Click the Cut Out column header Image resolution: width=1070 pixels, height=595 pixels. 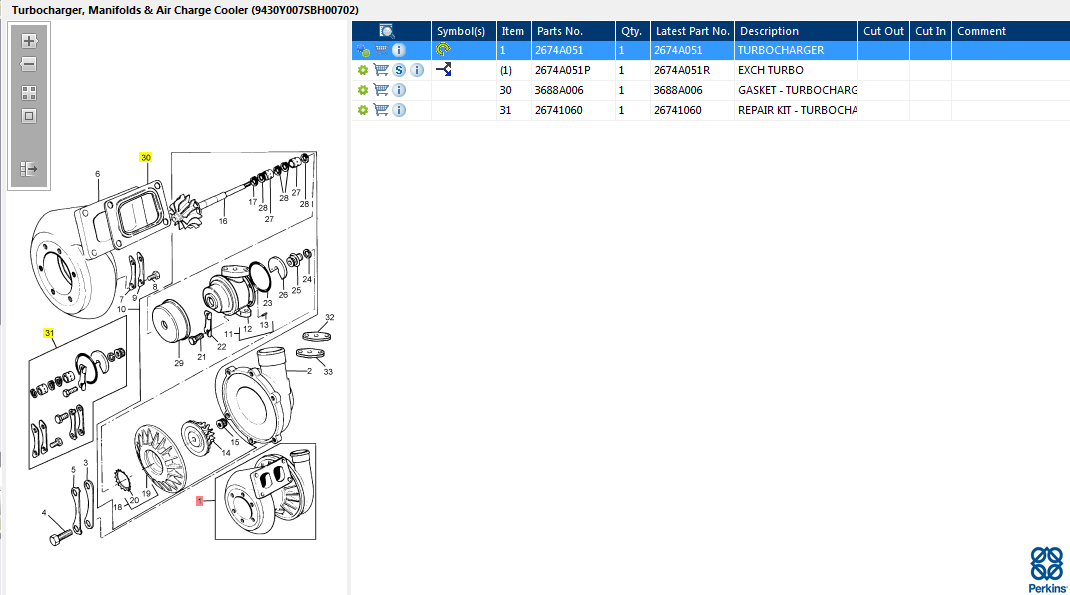[883, 31]
